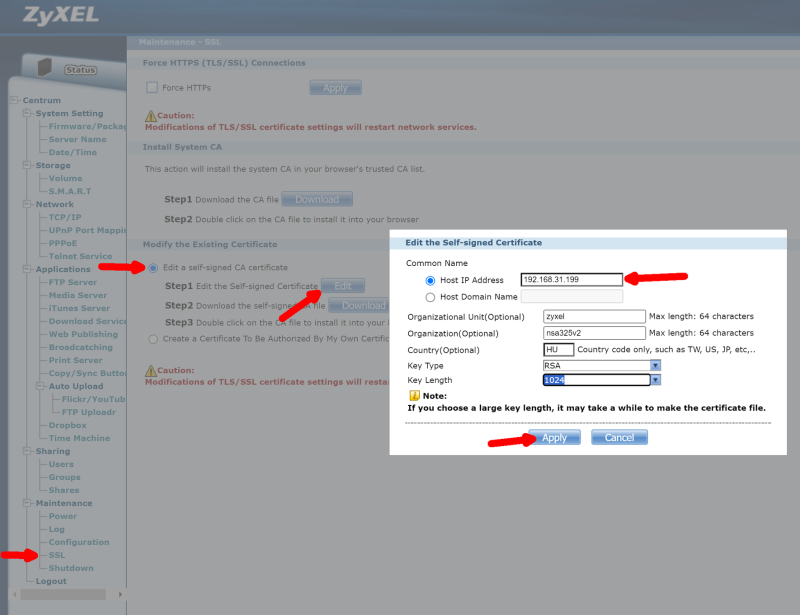Collapse the Sharing tree node
This screenshot has height=615, width=800.
(27, 451)
